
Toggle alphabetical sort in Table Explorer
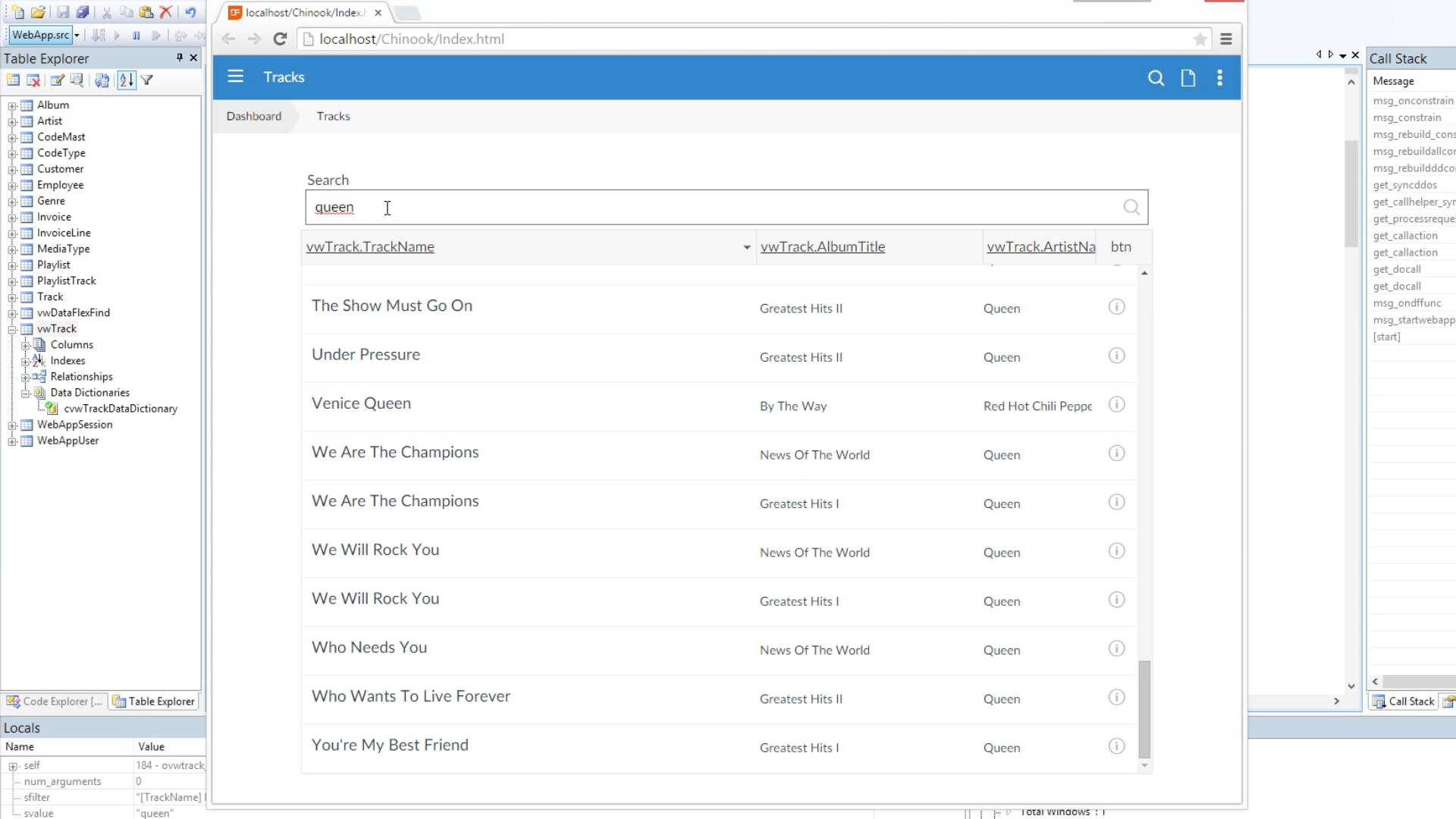126,80
